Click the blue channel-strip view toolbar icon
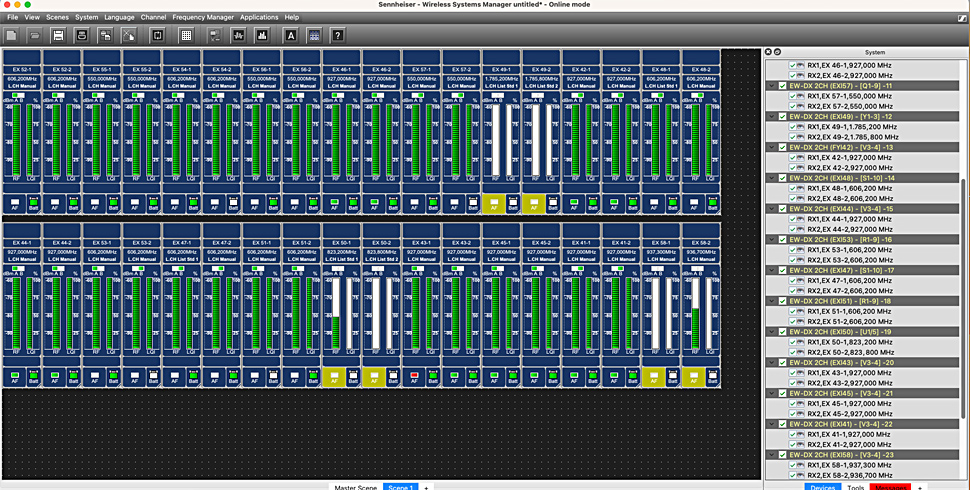 pyautogui.click(x=314, y=35)
